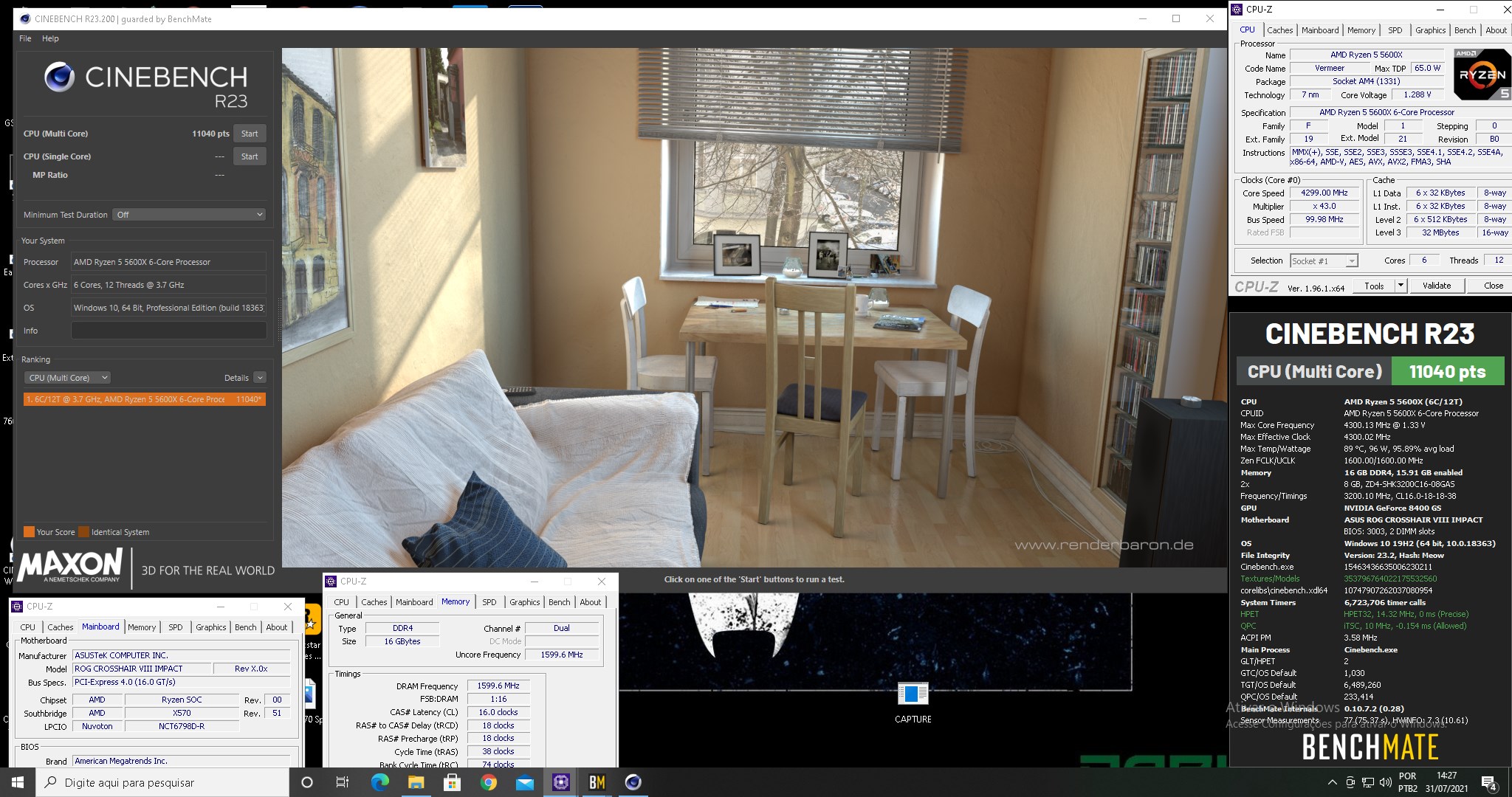Expand the ranking Details dropdown arrow
The width and height of the screenshot is (1512, 797).
pyautogui.click(x=260, y=378)
